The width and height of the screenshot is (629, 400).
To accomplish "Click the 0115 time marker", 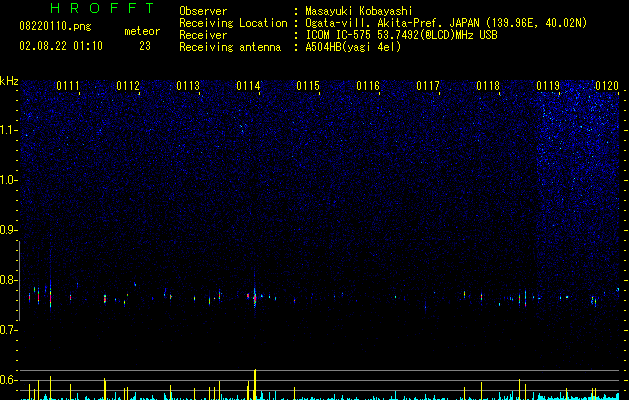I will point(308,86).
